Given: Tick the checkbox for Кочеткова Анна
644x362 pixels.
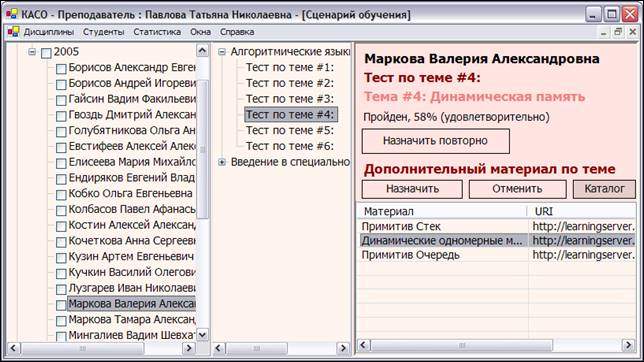Looking at the screenshot, I should pyautogui.click(x=61, y=242).
